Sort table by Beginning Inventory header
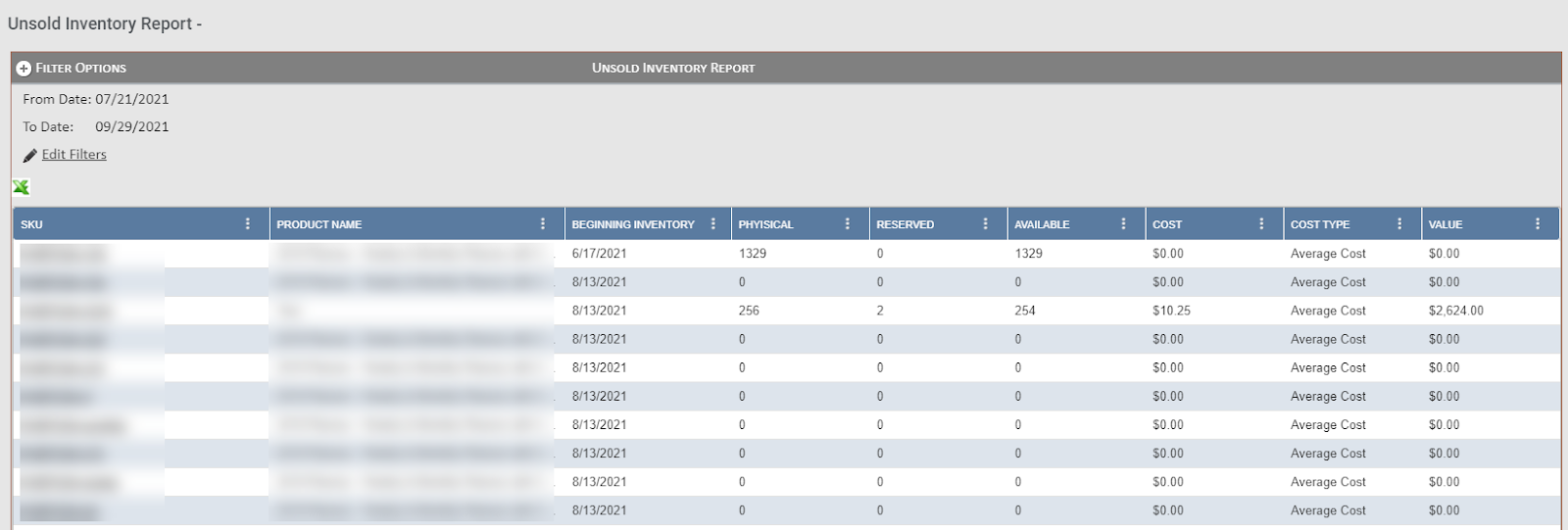1568x530 pixels. tap(633, 224)
